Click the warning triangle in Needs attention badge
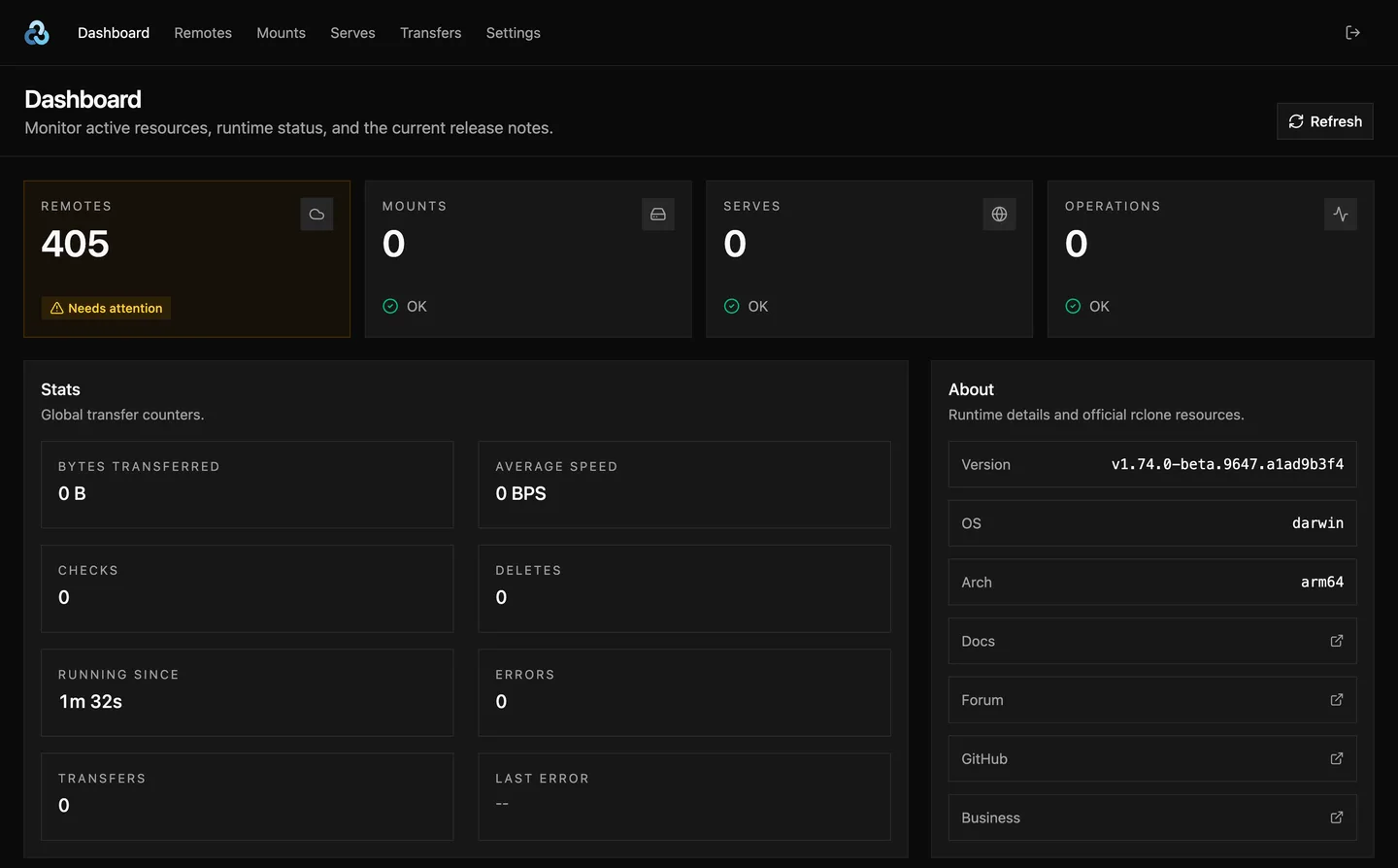 (x=56, y=308)
